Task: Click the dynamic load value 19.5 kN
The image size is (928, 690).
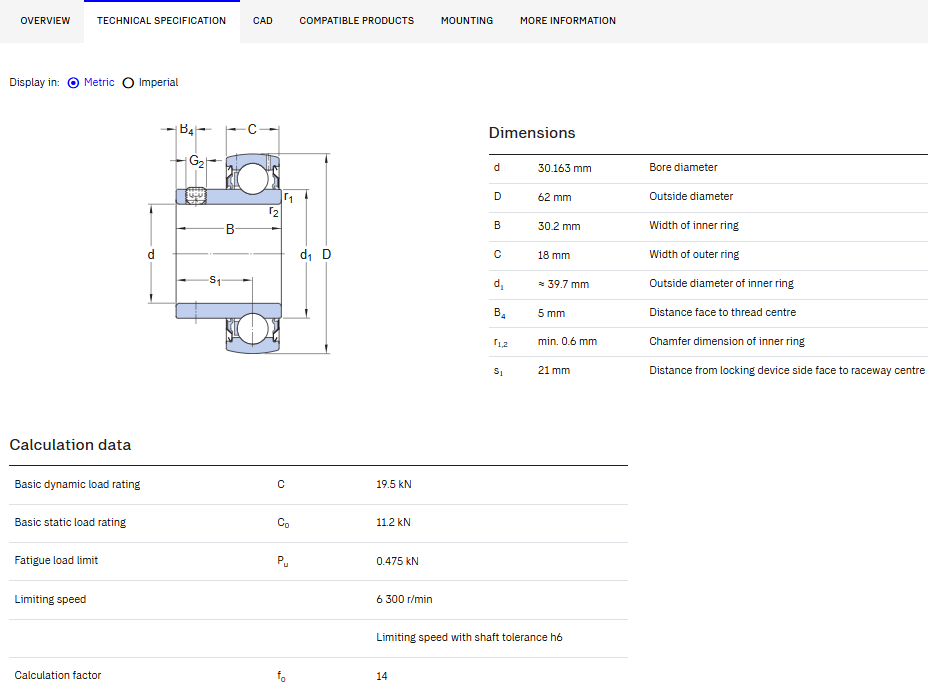Action: 394,485
